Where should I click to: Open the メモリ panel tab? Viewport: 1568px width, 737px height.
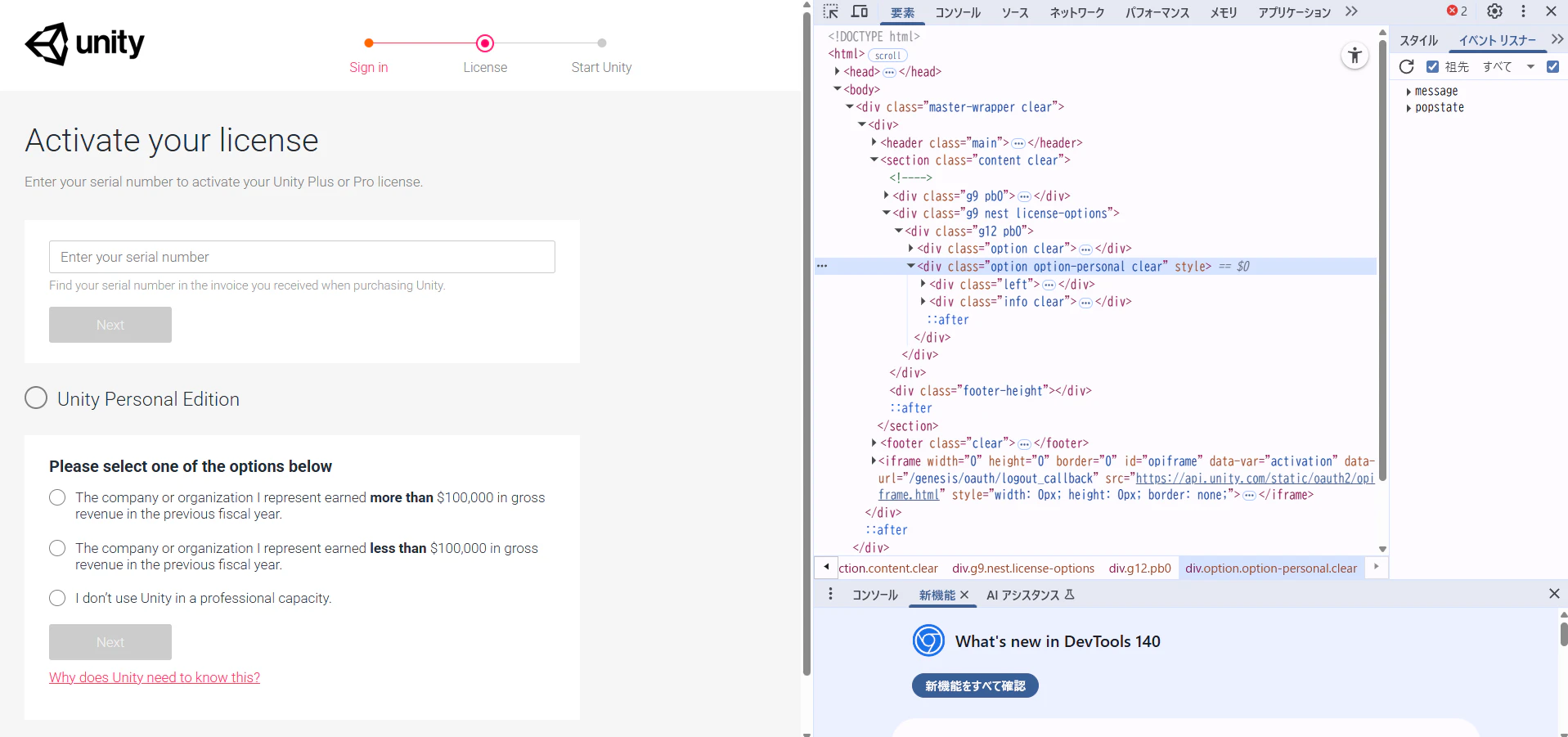pyautogui.click(x=1224, y=12)
